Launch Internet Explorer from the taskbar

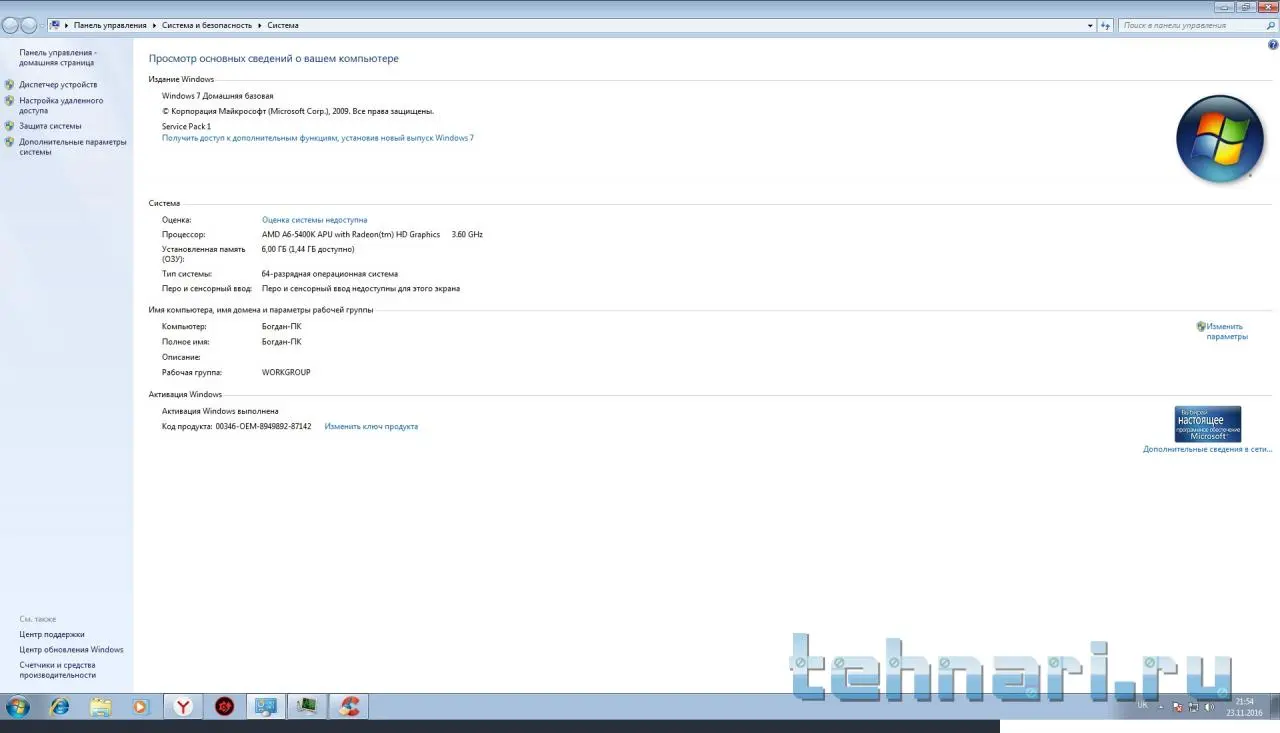[60, 707]
